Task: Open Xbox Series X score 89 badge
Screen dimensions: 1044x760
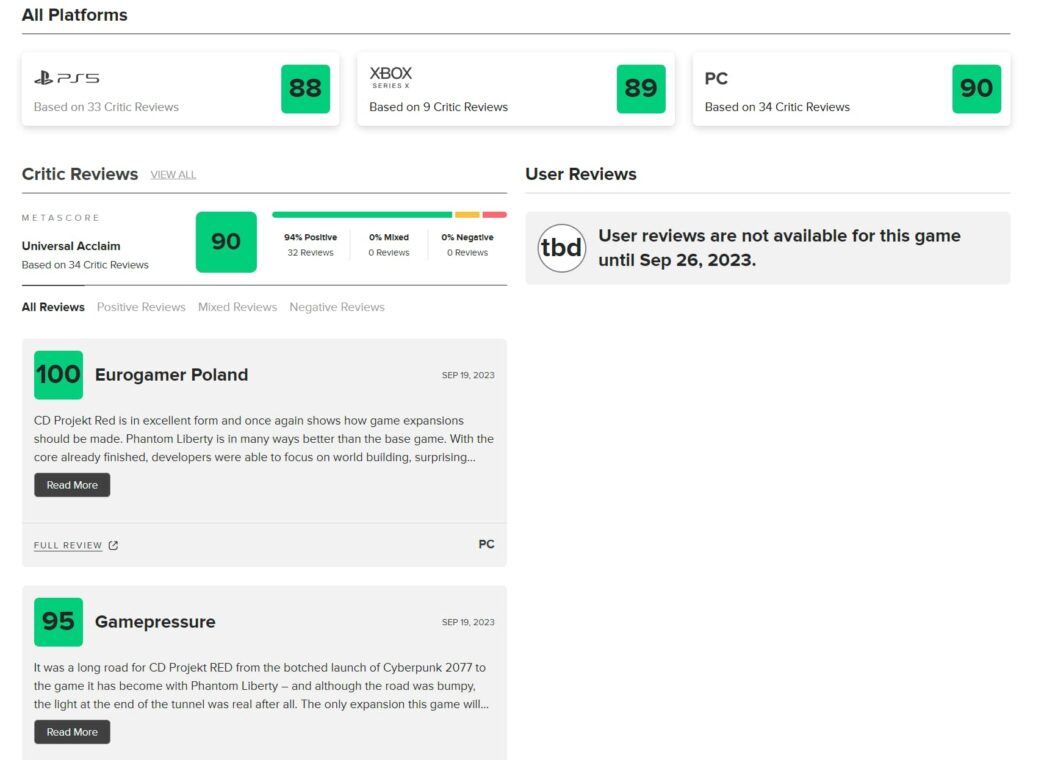Action: (641, 89)
